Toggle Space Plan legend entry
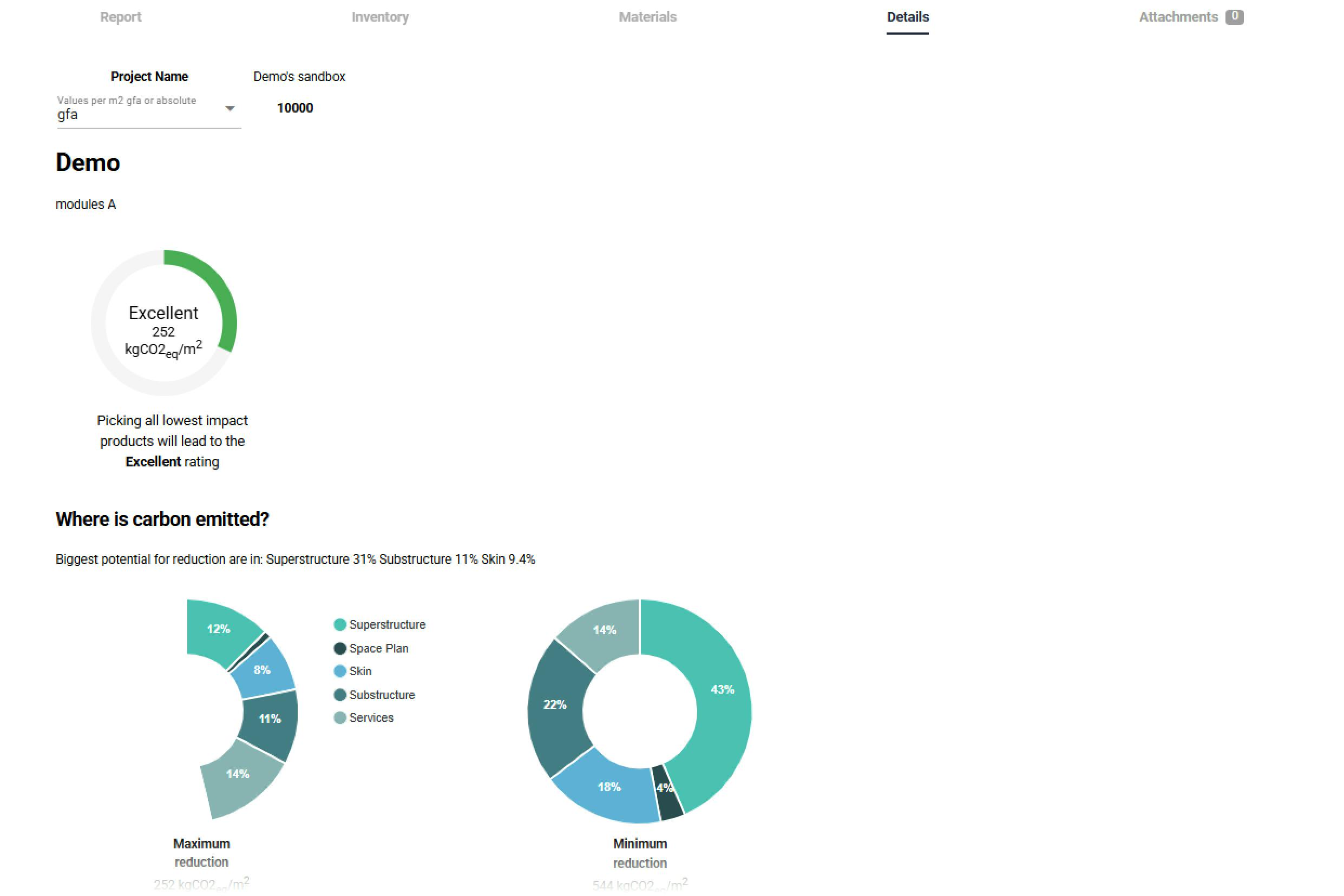The height and width of the screenshot is (896, 1344). pos(378,649)
